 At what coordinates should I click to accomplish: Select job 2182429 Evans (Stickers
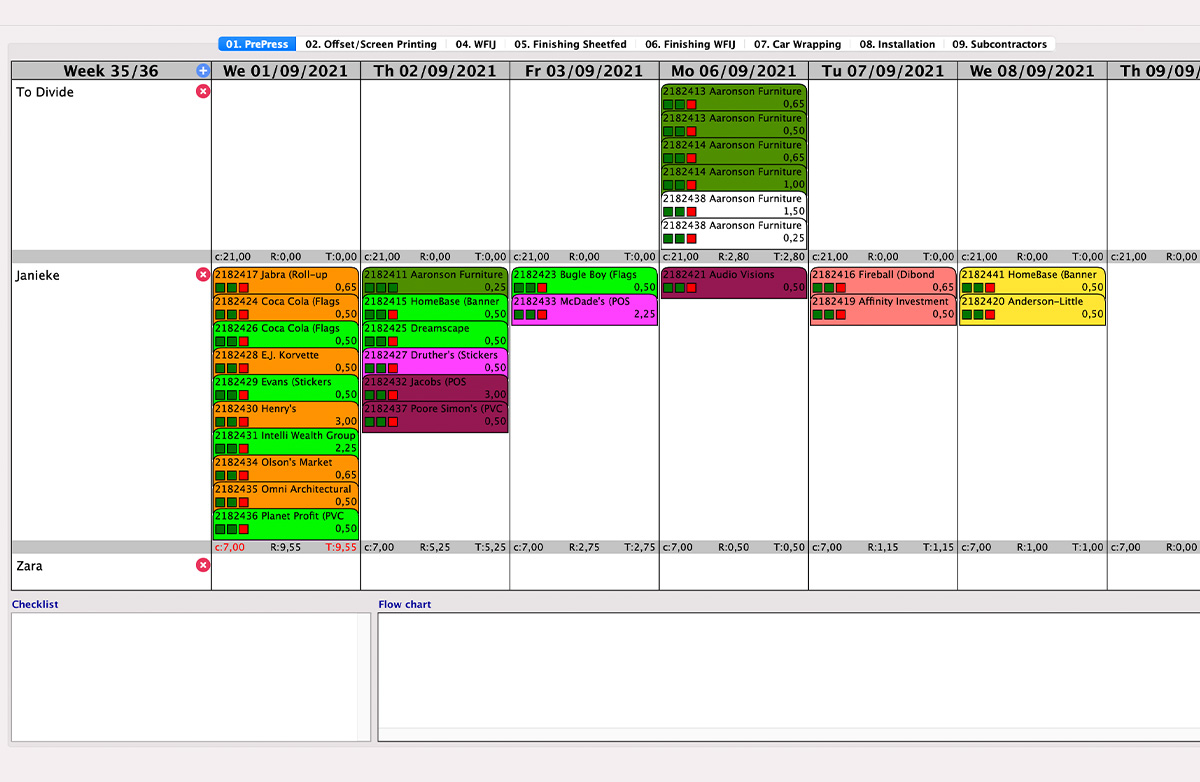pos(286,388)
